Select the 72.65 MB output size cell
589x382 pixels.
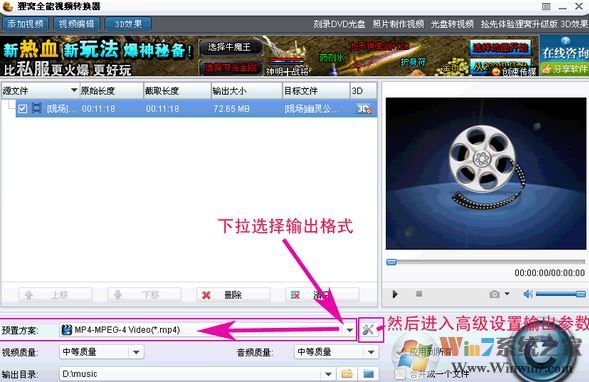tap(231, 109)
